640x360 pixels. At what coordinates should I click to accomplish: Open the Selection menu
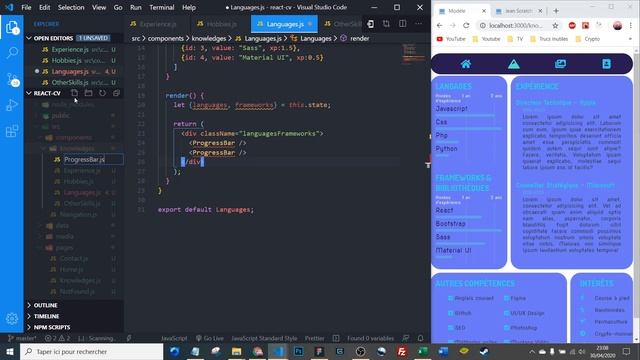pos(71,7)
